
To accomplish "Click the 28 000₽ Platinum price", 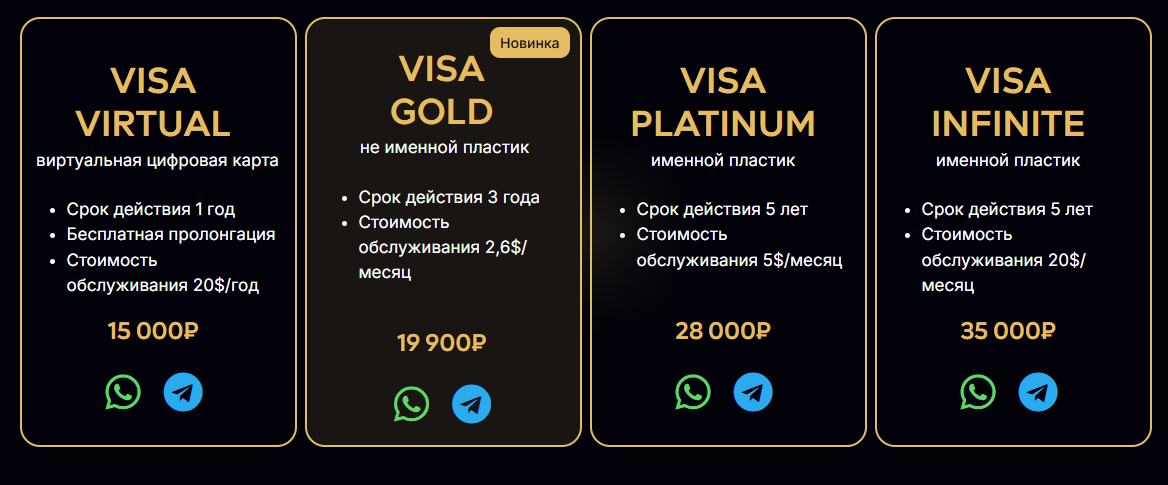I will tap(723, 331).
